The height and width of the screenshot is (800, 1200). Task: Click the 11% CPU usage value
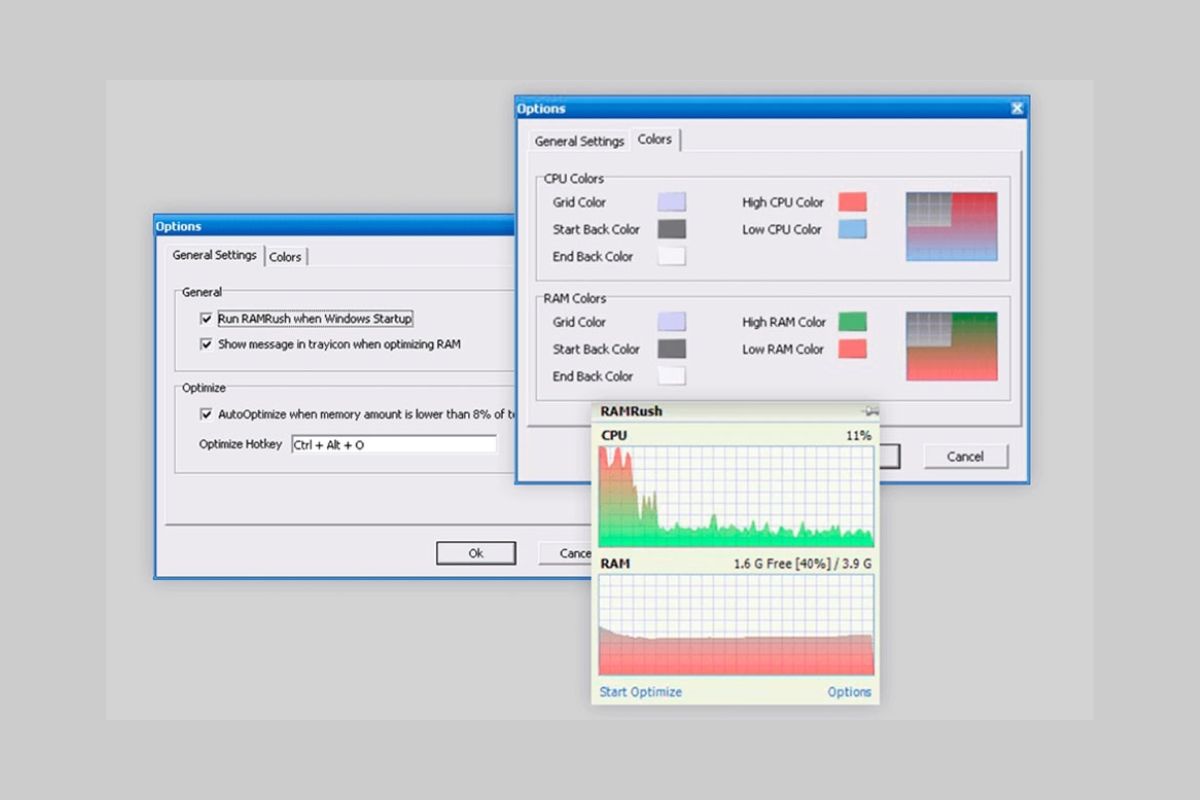(858, 435)
